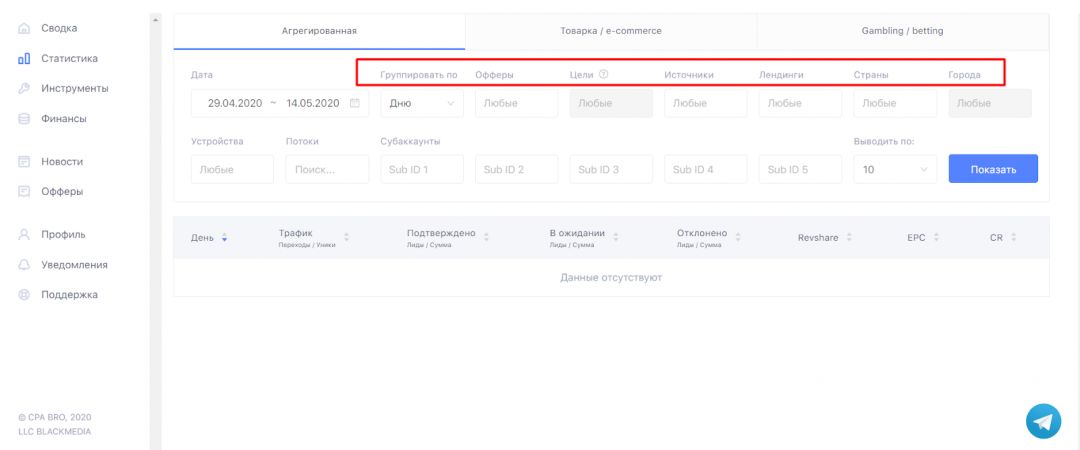Click the Данные отсутствуют message
Screen dimensions: 1080x450
pyautogui.click(x=611, y=278)
